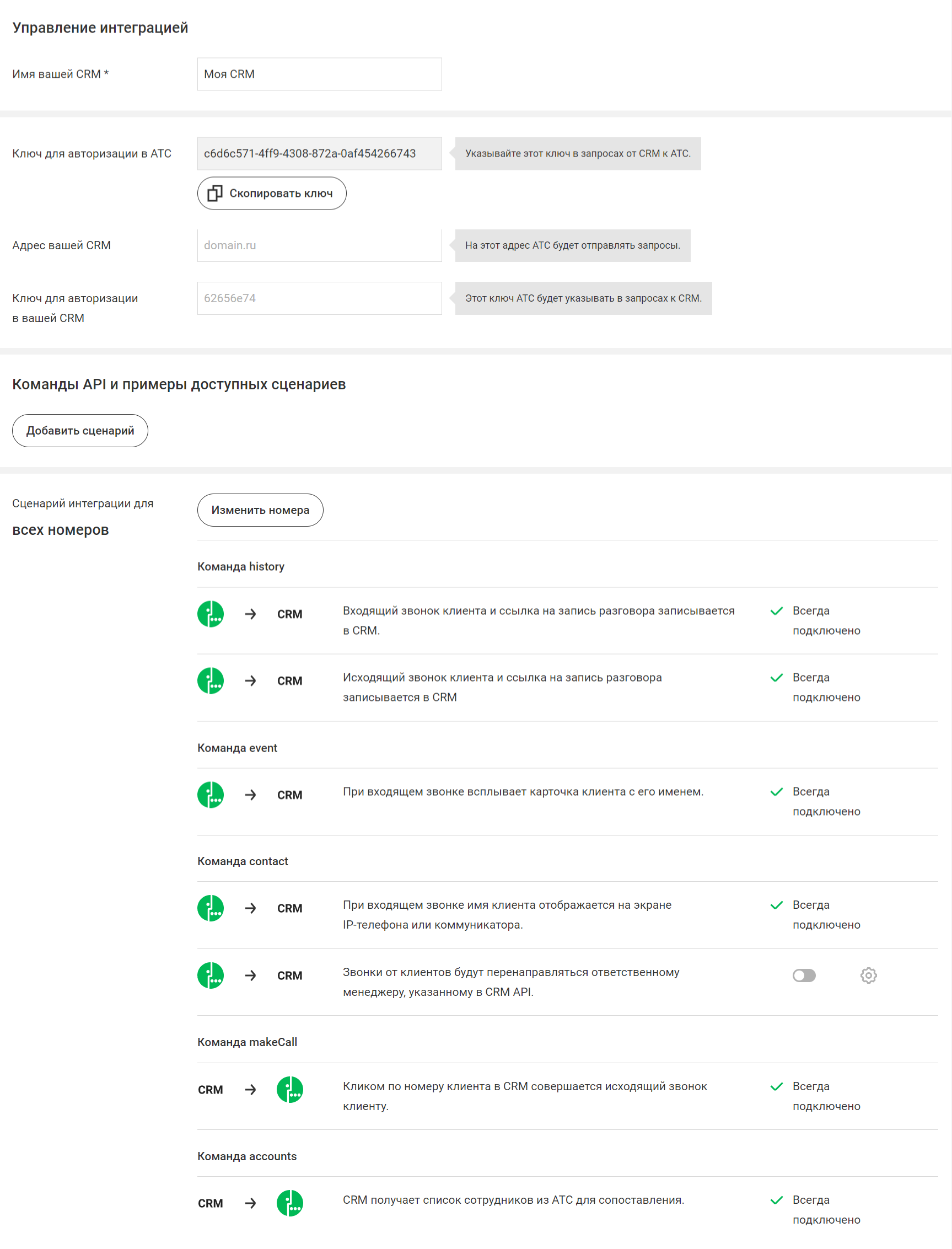Viewport: 952px width, 1249px height.
Task: Click green ATC icon in incoming call history row
Action: [210, 614]
